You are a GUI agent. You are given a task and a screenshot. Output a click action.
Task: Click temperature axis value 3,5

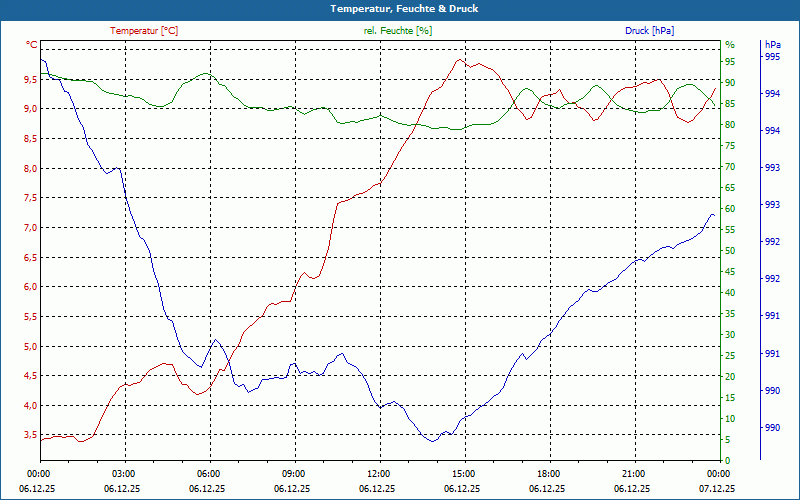tap(31, 435)
